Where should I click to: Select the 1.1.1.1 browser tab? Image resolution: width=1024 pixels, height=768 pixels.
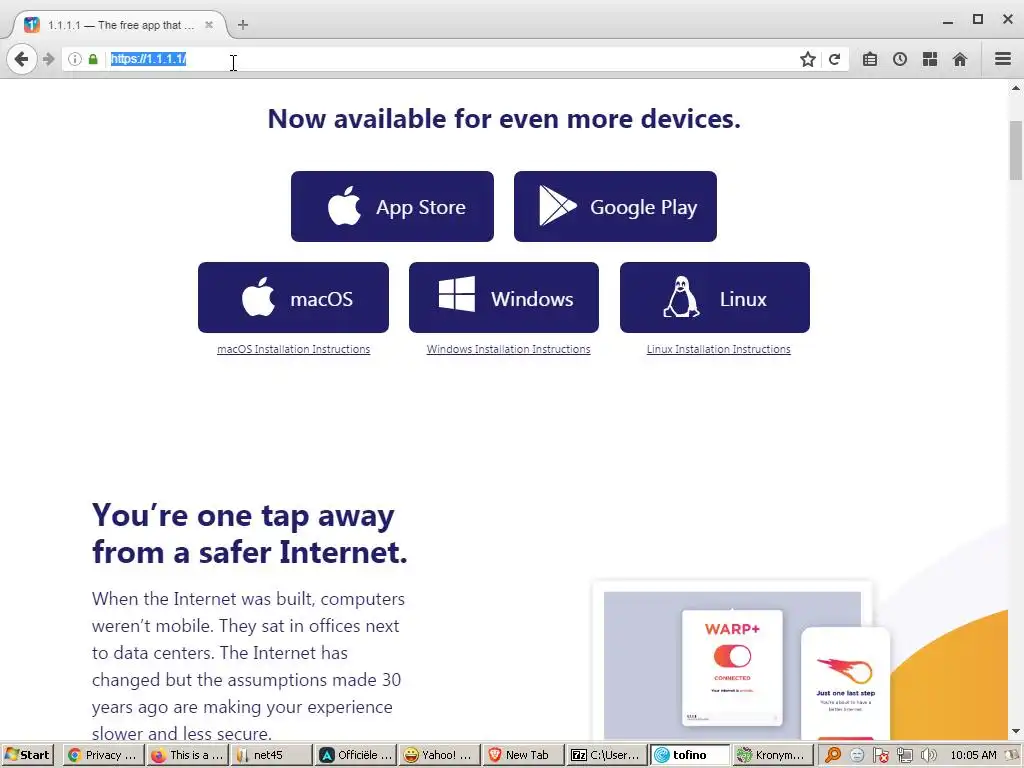click(120, 25)
